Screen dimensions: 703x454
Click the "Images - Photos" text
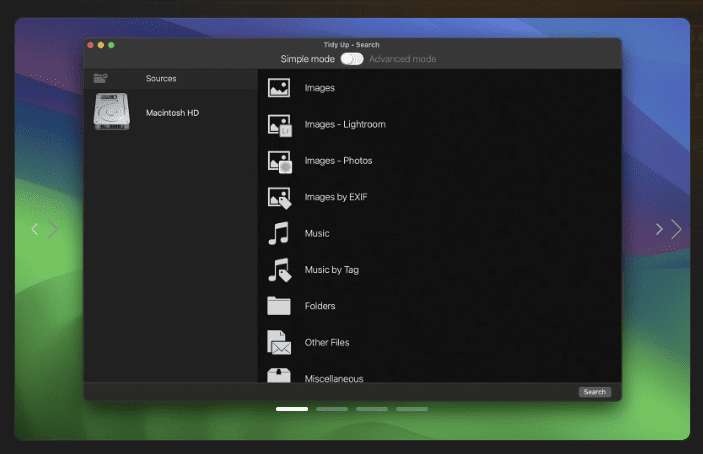[x=338, y=160]
